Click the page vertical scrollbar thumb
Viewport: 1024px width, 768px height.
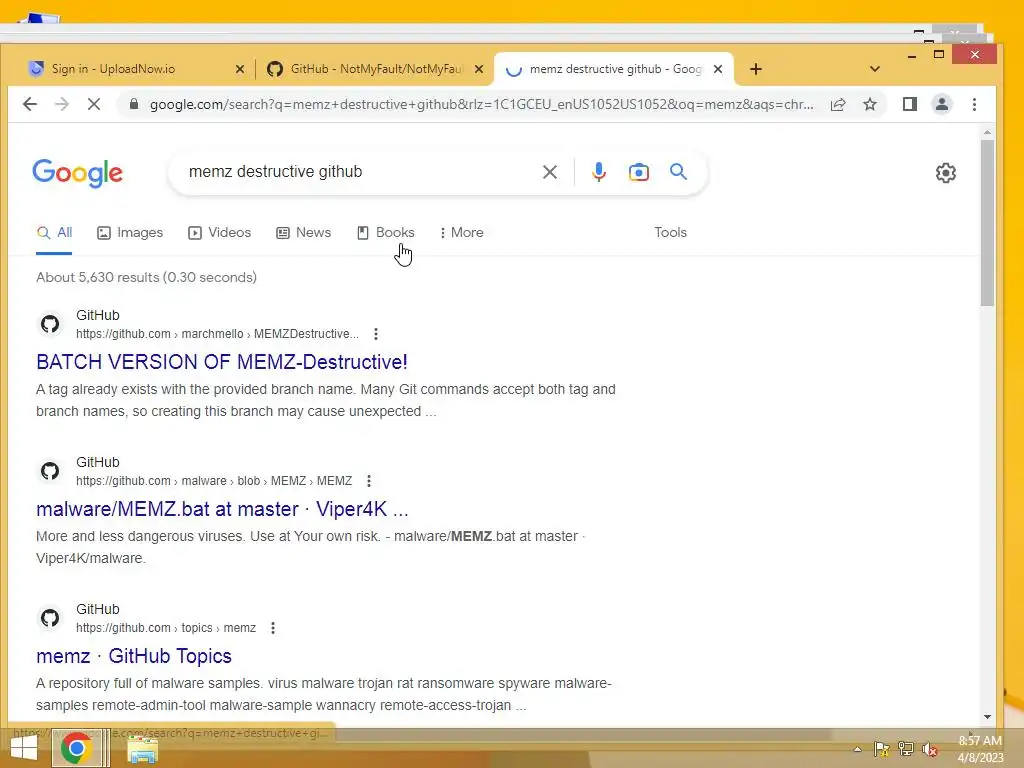point(987,222)
